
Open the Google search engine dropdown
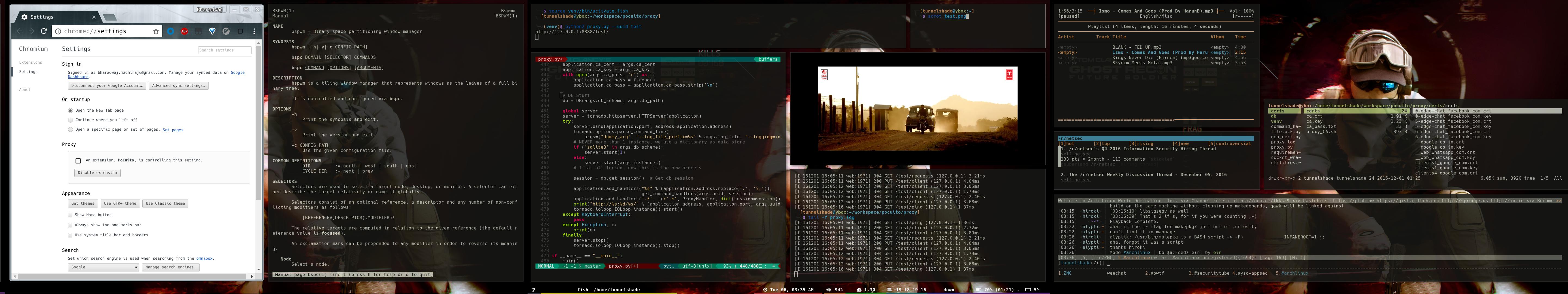[103, 267]
